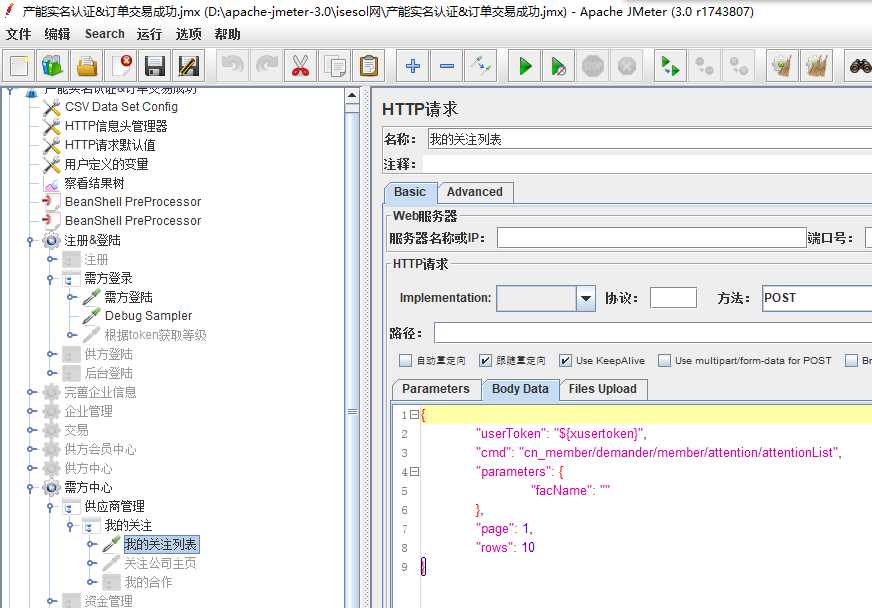This screenshot has height=608, width=872.
Task: Select the Basic tab
Action: 410,192
